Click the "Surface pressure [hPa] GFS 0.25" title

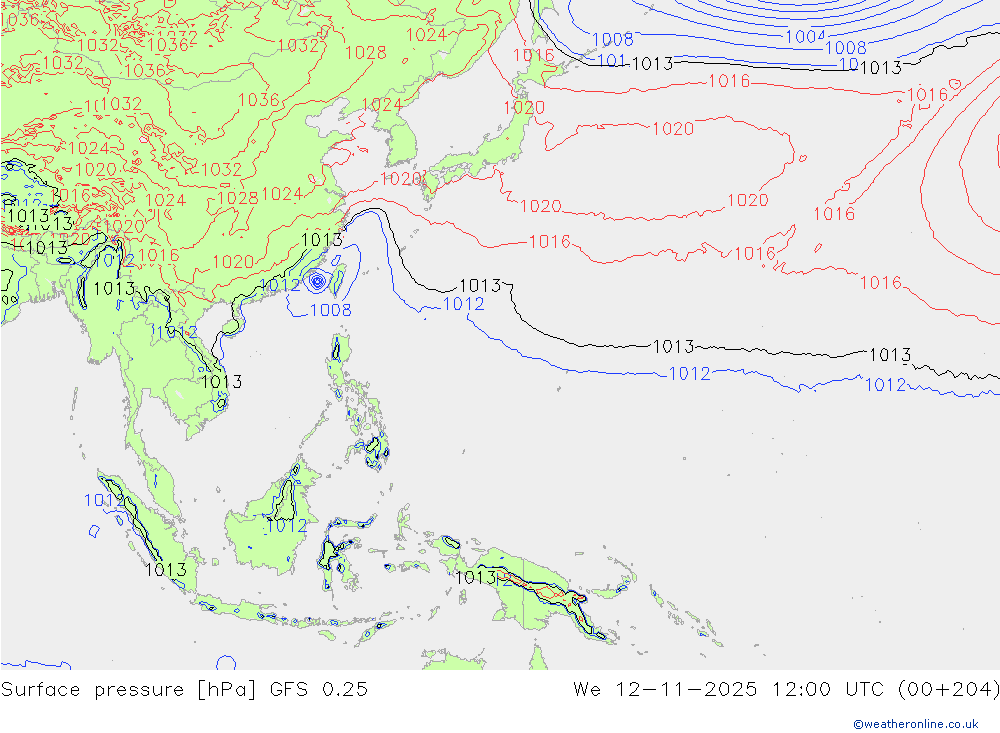click(184, 690)
